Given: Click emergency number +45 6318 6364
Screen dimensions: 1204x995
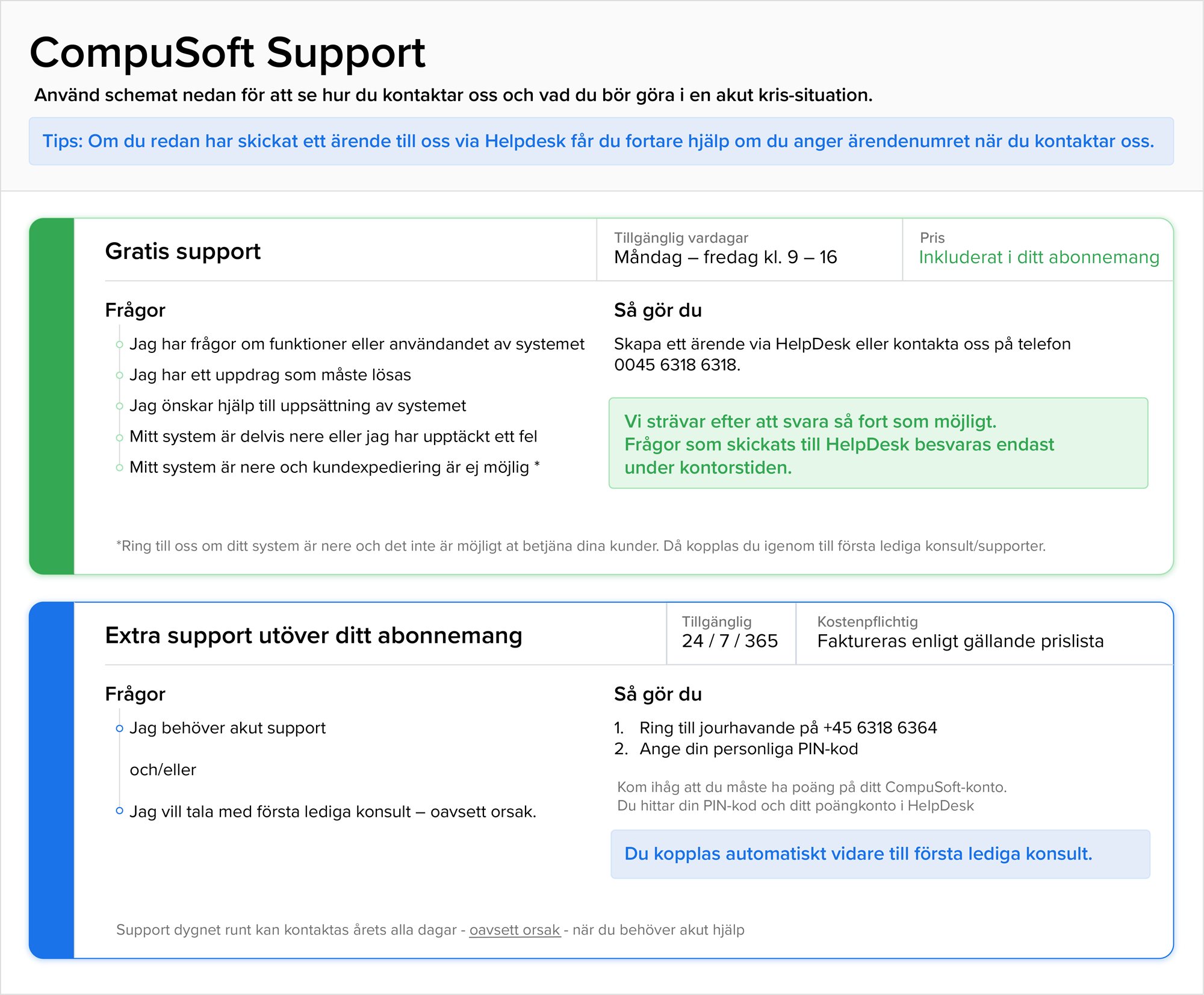Looking at the screenshot, I should coord(880,728).
